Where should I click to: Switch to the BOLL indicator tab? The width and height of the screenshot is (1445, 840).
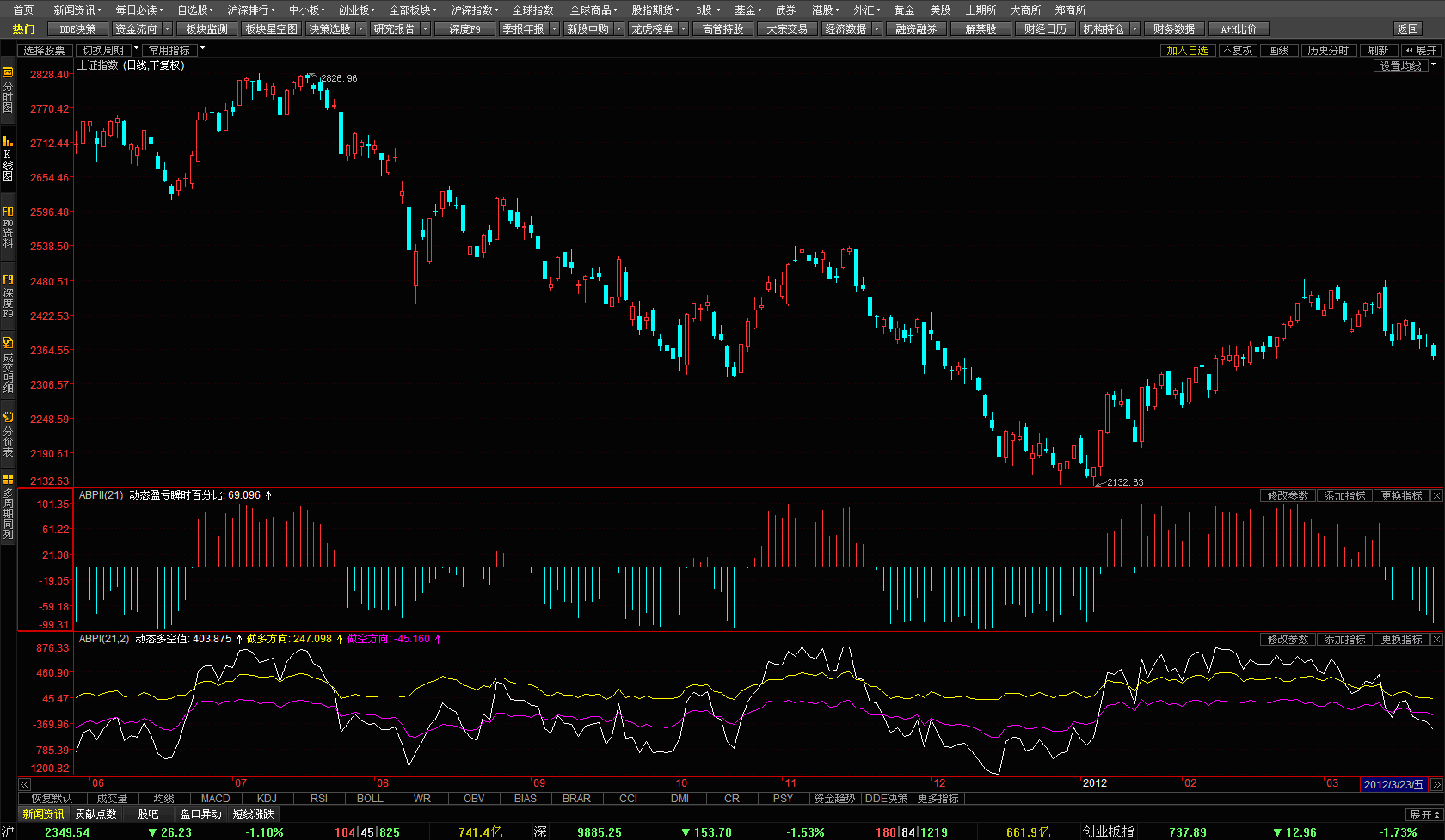pos(370,799)
